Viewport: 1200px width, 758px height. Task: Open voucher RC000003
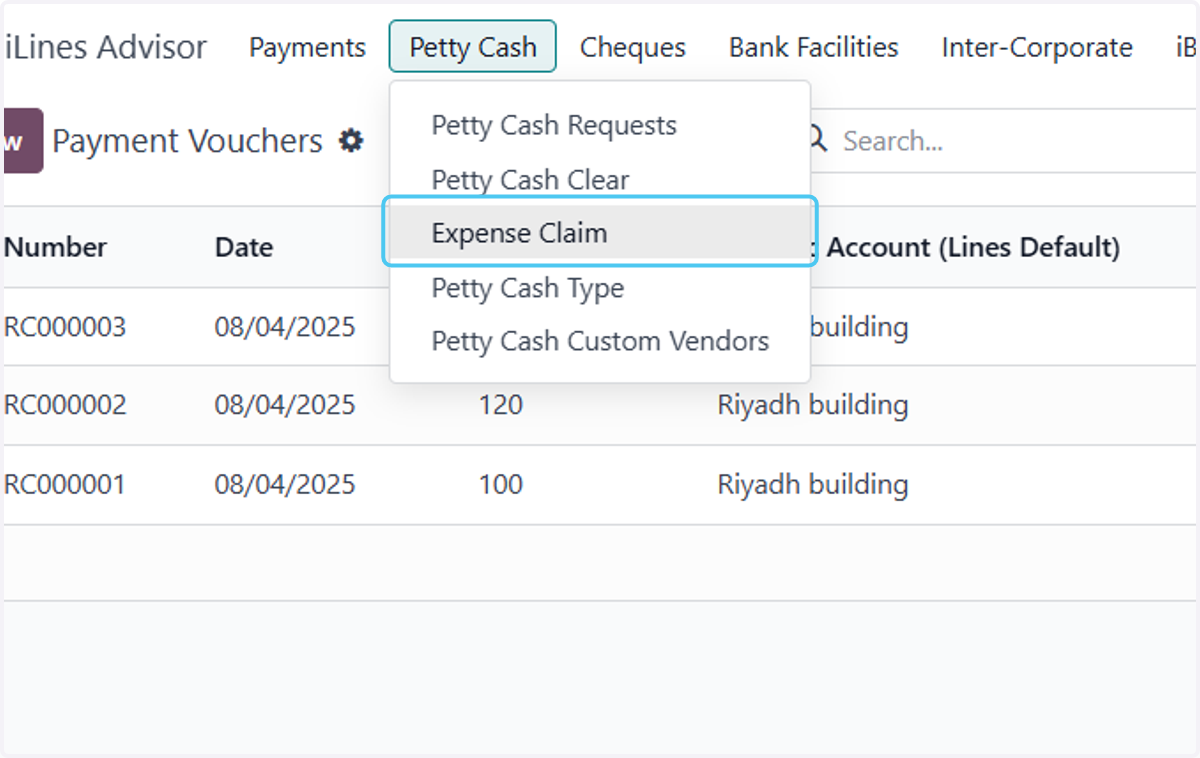click(65, 327)
